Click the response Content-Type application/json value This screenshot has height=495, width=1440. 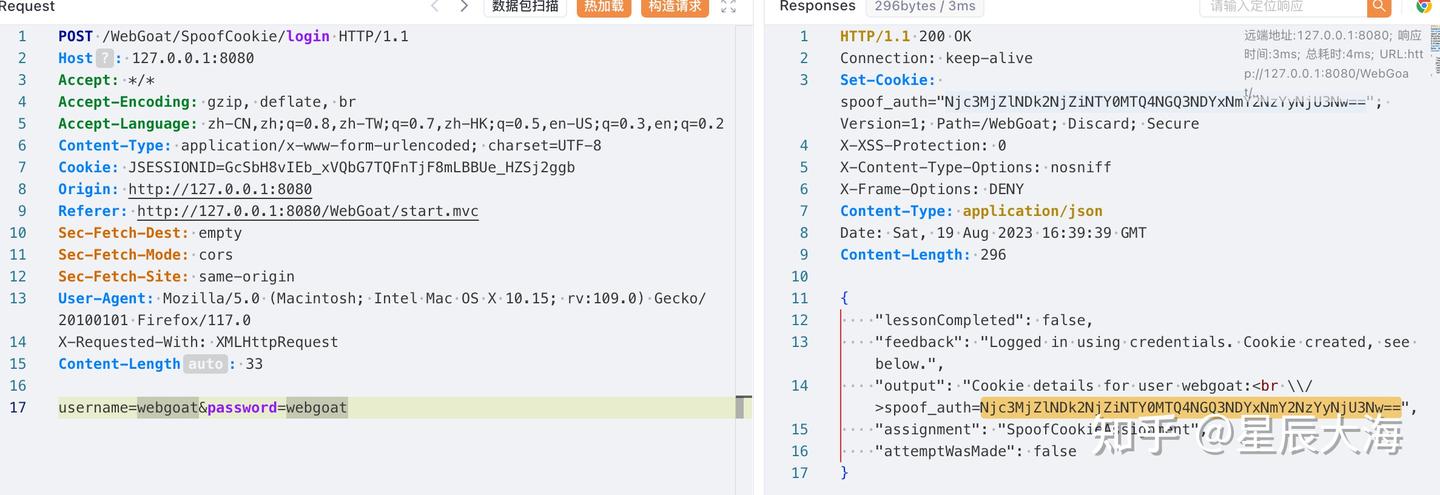[1032, 211]
